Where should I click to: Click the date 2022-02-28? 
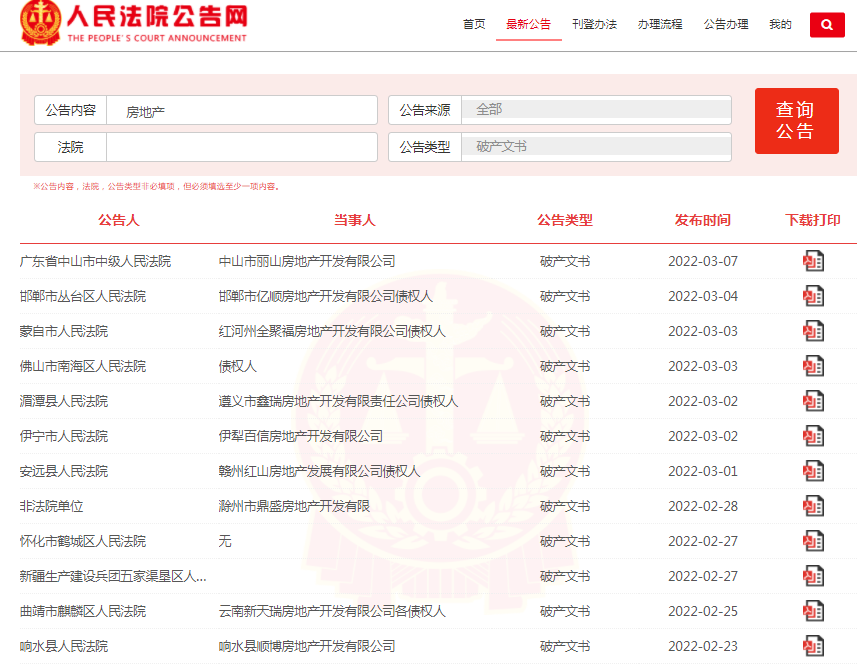[703, 506]
